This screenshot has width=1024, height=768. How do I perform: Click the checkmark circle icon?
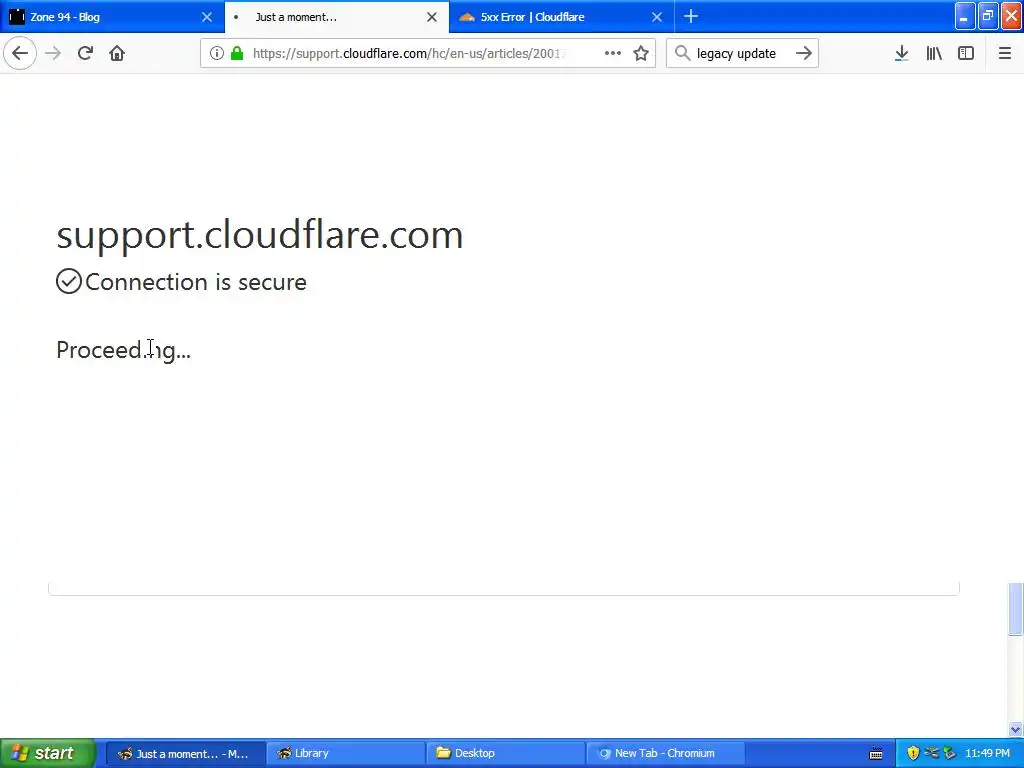point(69,281)
